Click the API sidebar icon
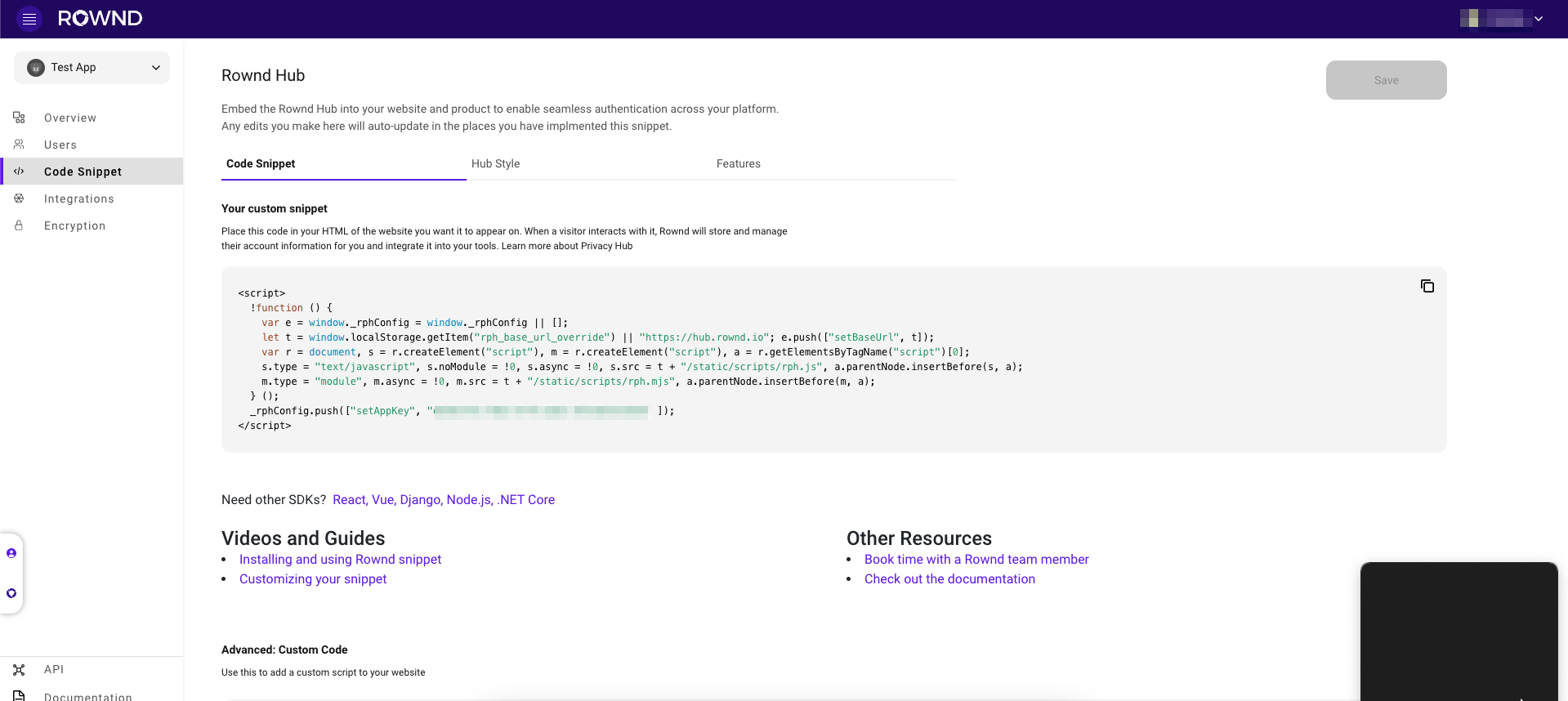 tap(19, 670)
